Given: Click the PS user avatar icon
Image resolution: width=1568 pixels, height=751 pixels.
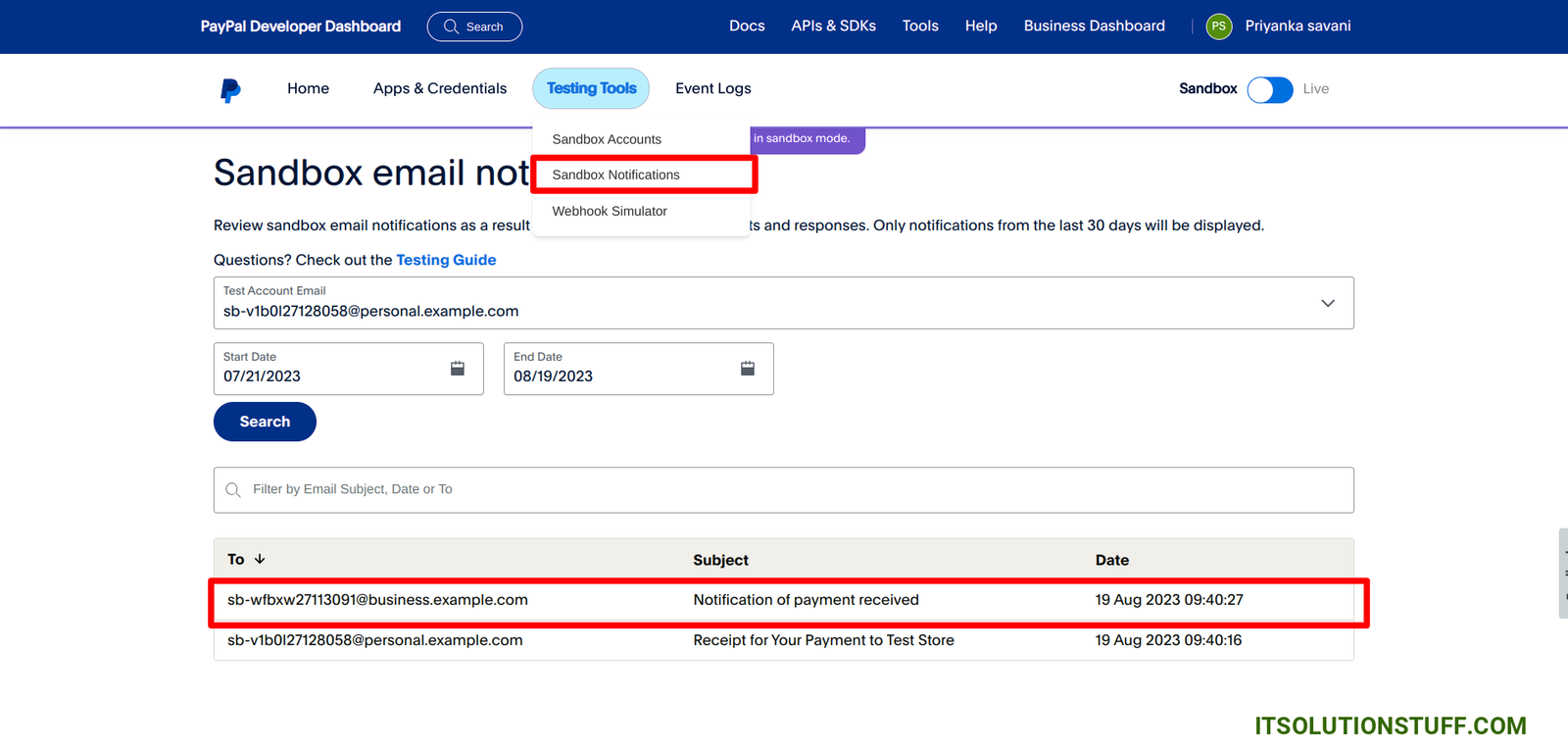Looking at the screenshot, I should coord(1218,26).
